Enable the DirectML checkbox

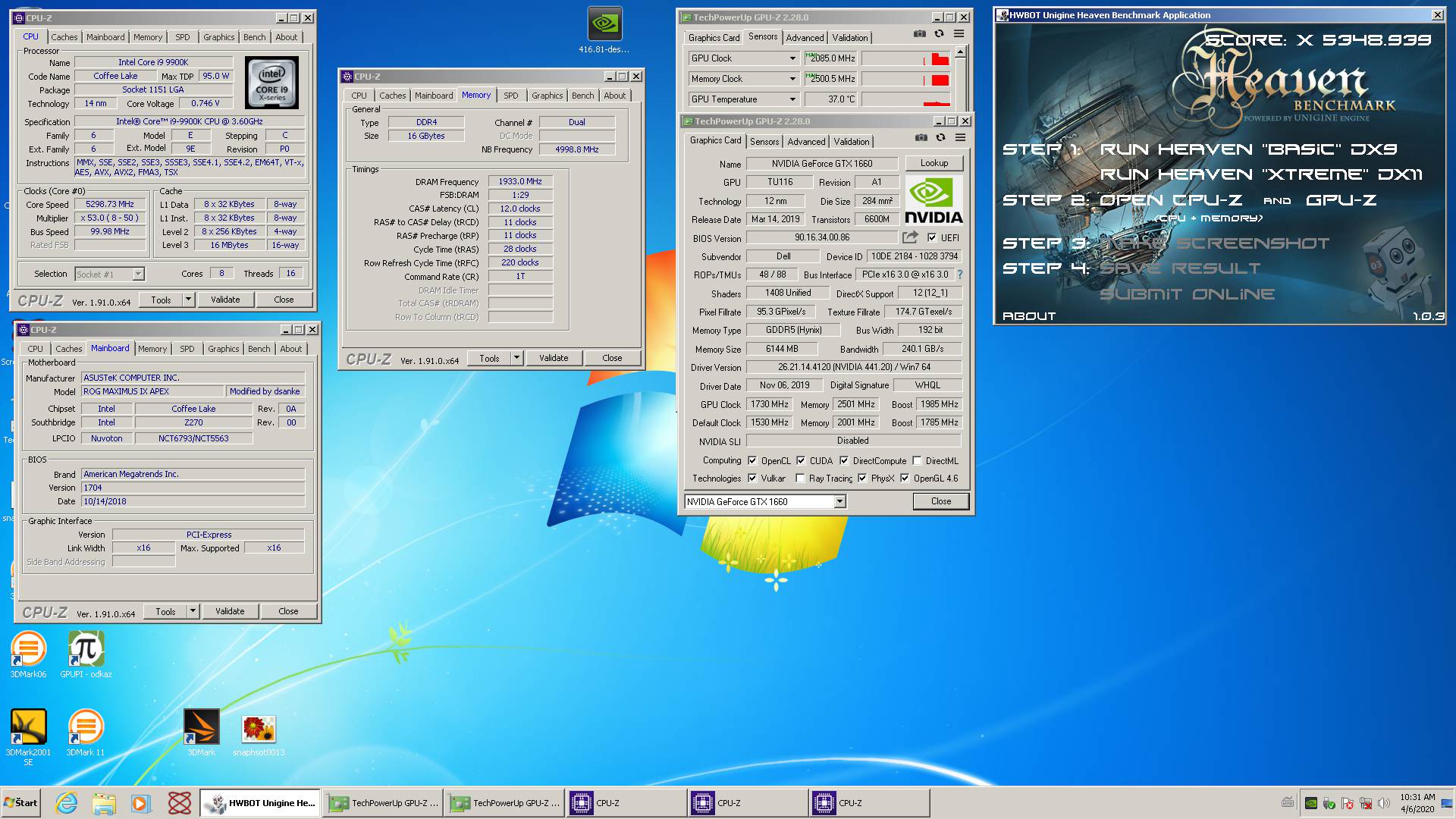tap(917, 460)
